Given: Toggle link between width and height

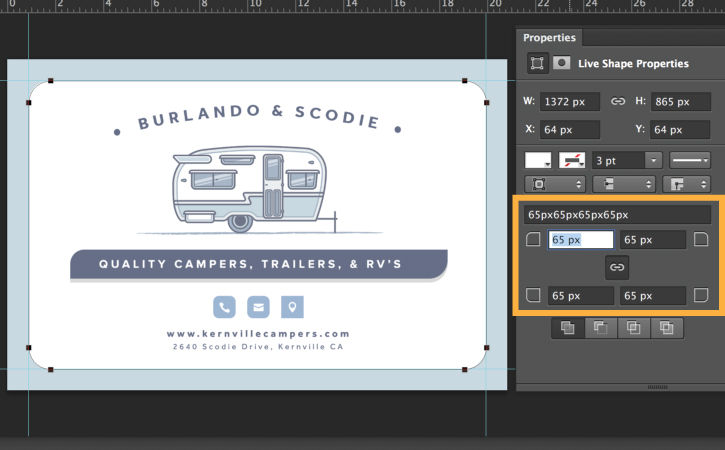Looking at the screenshot, I should [x=618, y=101].
